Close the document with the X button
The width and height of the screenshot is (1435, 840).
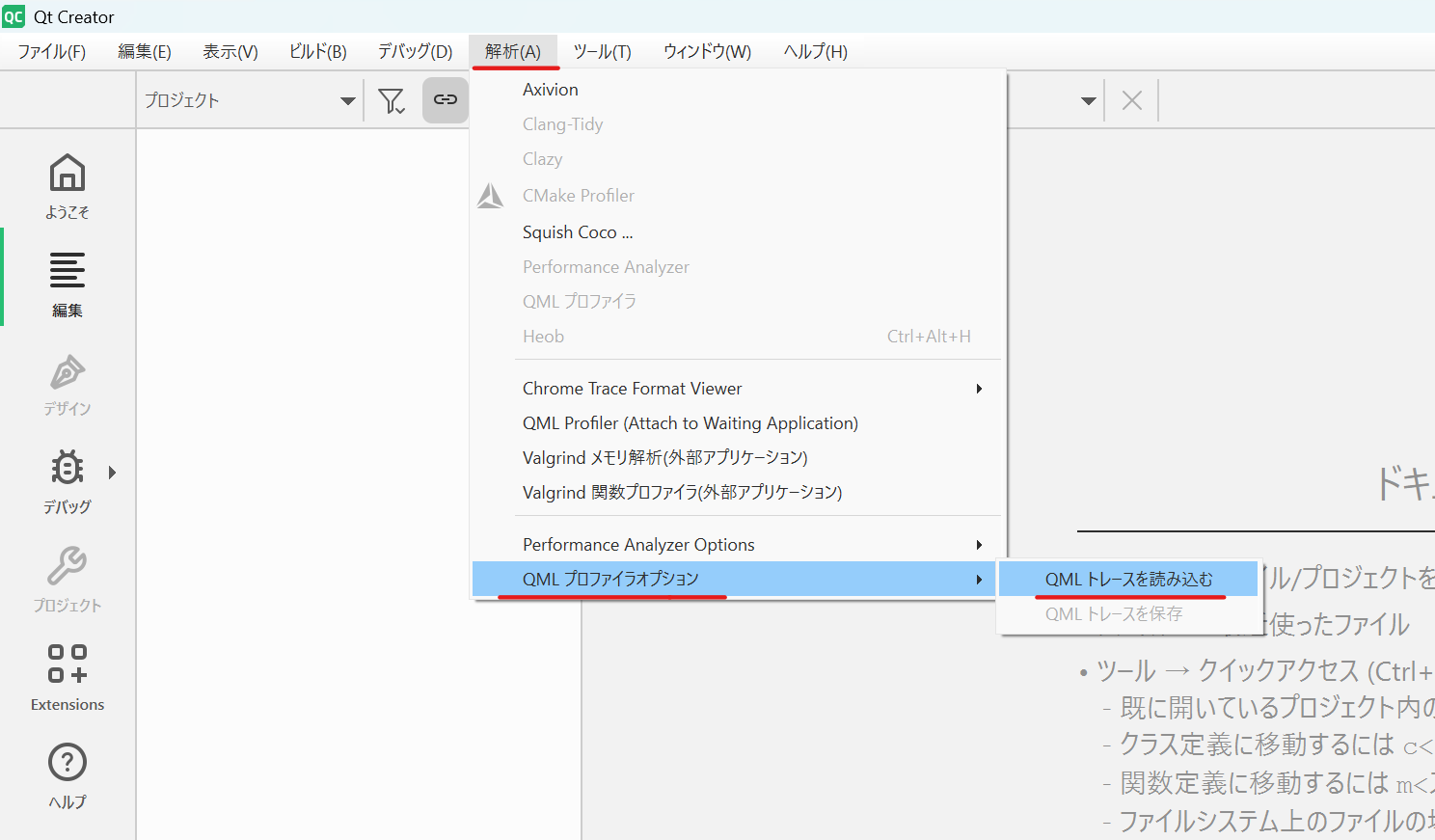tap(1132, 100)
